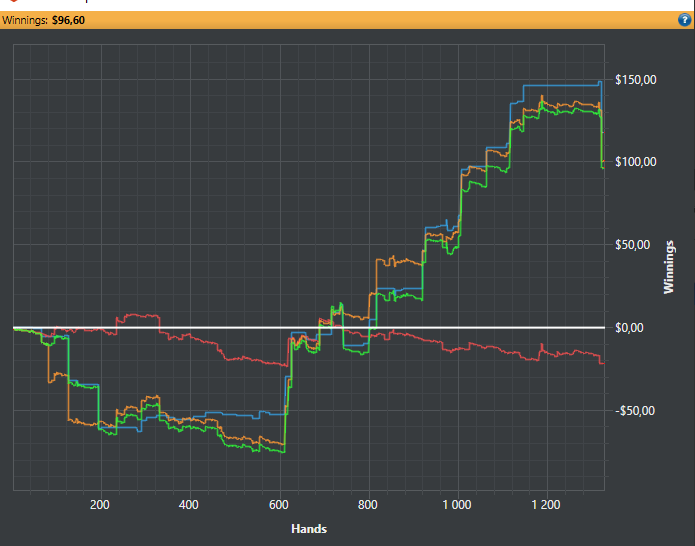Click the 1 200 hands tick label

[546, 505]
